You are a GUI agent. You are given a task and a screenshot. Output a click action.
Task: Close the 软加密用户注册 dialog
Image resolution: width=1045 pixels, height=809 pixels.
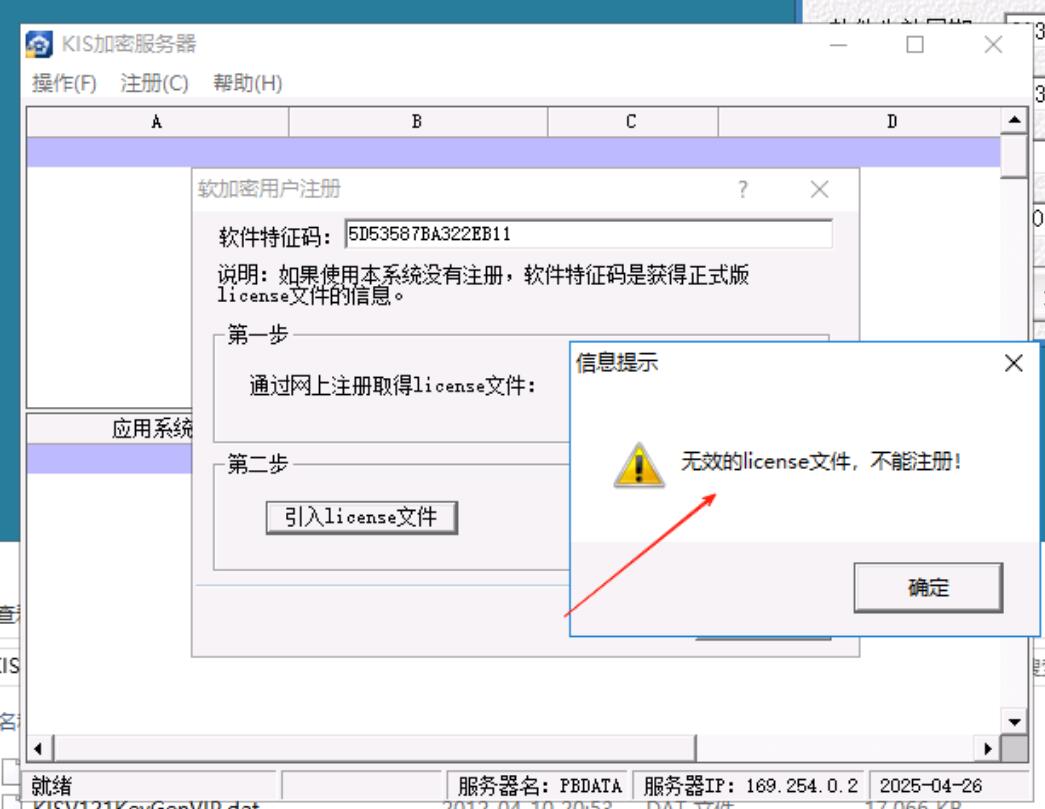pos(819,189)
